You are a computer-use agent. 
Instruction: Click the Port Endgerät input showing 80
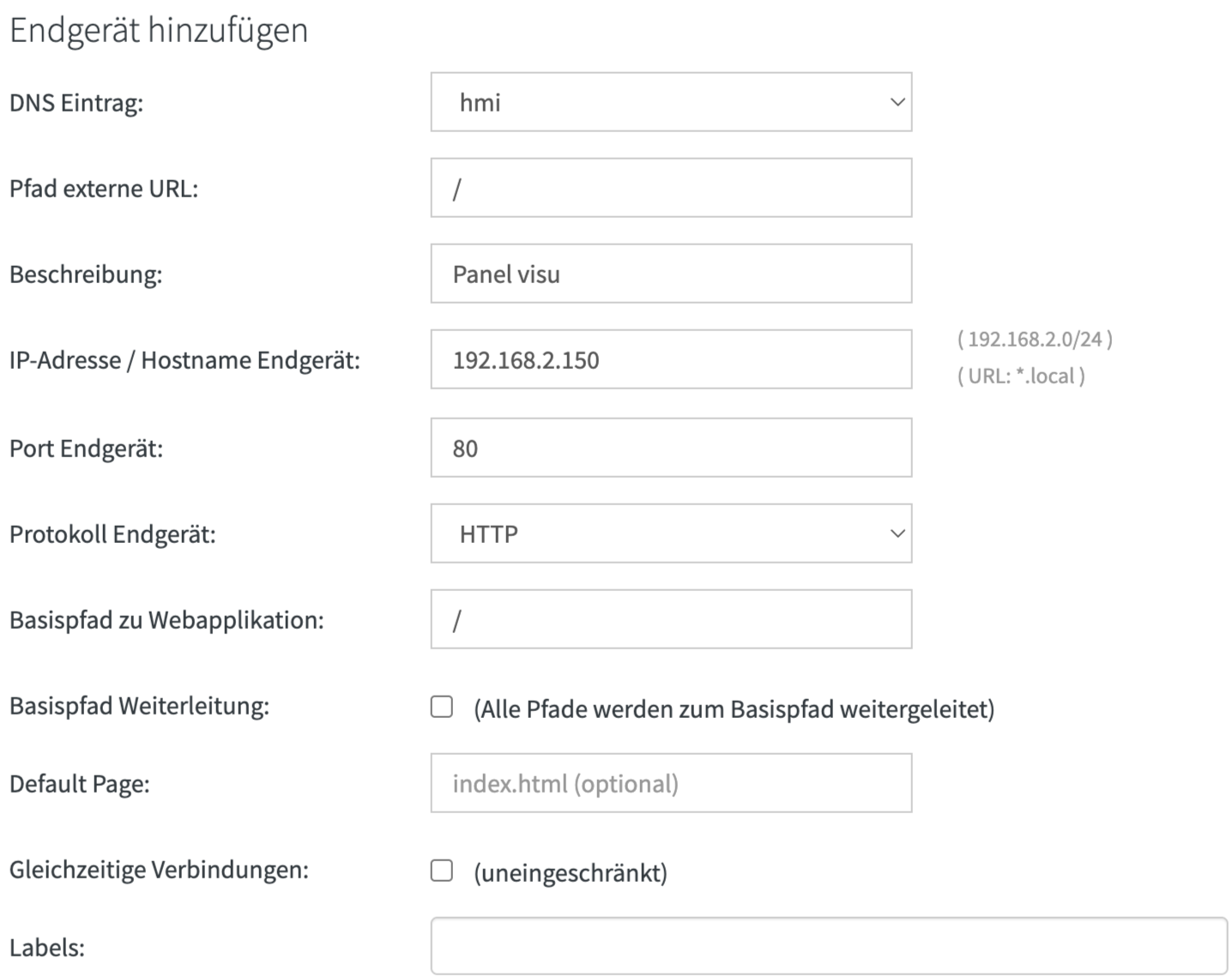pos(669,446)
